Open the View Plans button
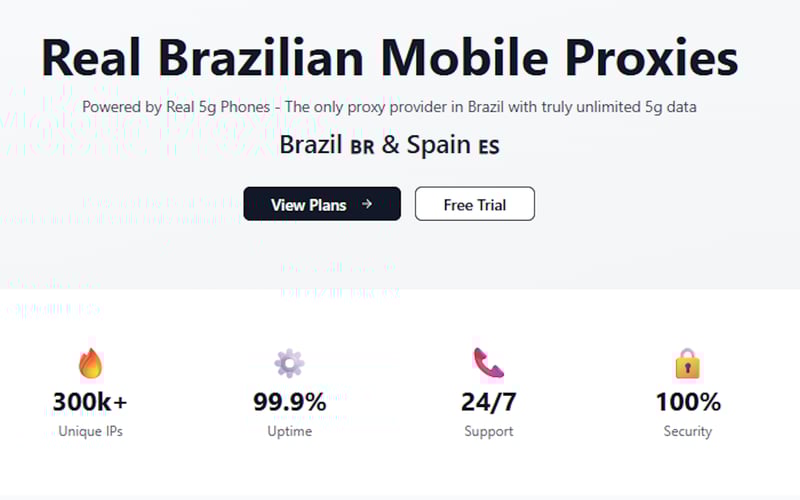Viewport: 800px width, 500px height. click(x=322, y=204)
